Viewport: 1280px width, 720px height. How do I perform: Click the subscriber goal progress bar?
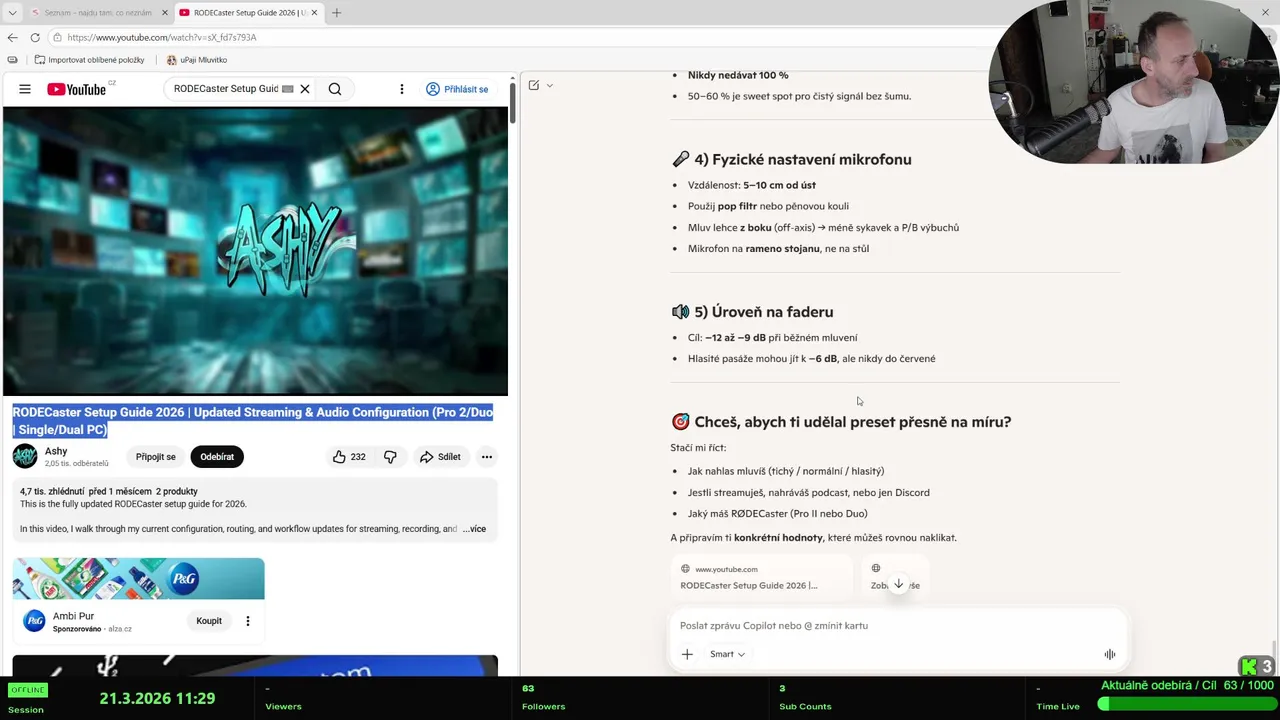click(1185, 704)
